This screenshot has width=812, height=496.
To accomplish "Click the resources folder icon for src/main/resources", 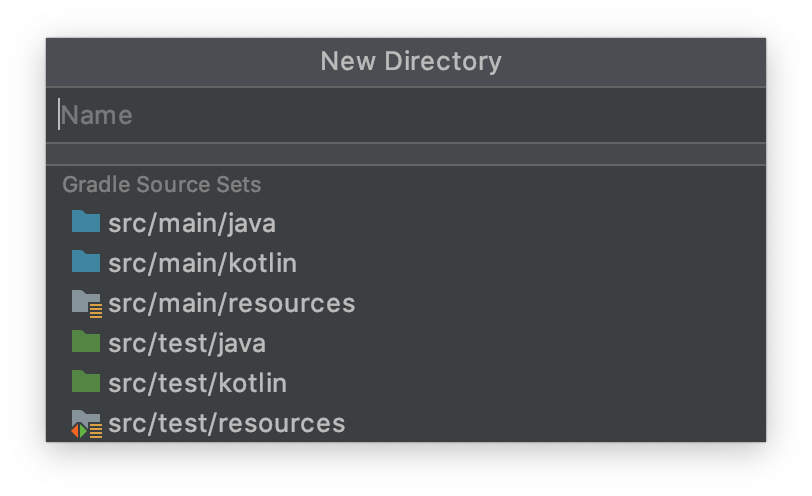I will (85, 300).
